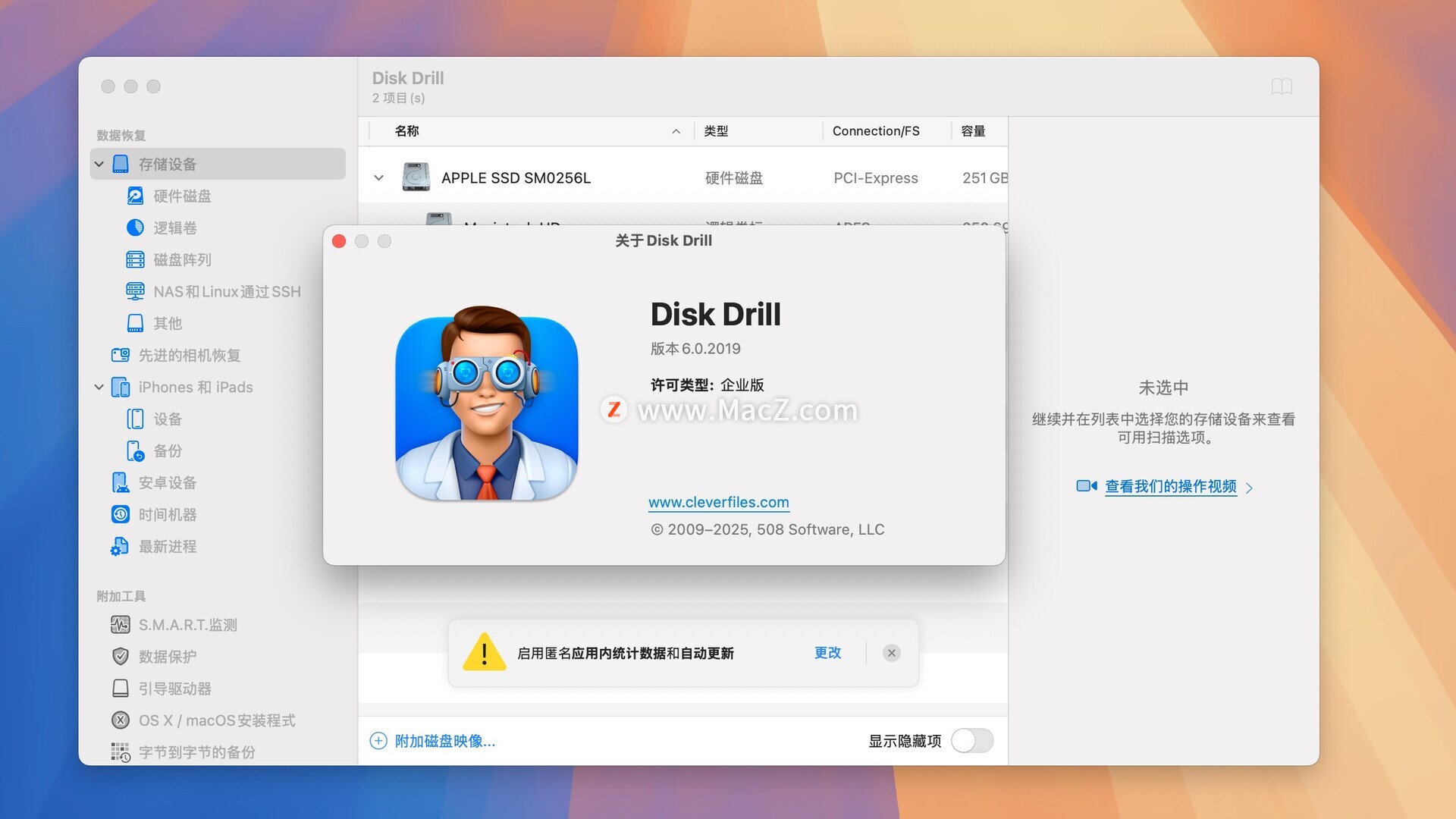Click the 251 GB capacity cell
The image size is (1456, 819).
click(x=984, y=178)
